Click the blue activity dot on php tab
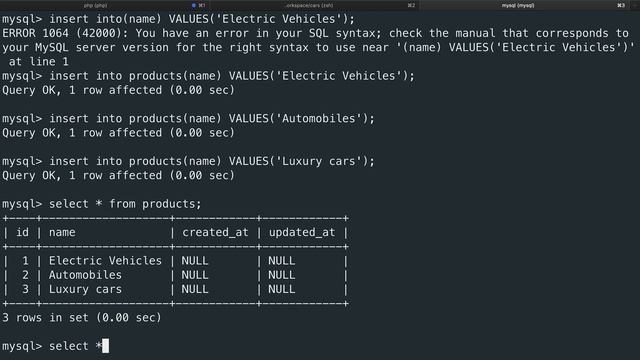This screenshot has width=640, height=360. click(194, 5)
